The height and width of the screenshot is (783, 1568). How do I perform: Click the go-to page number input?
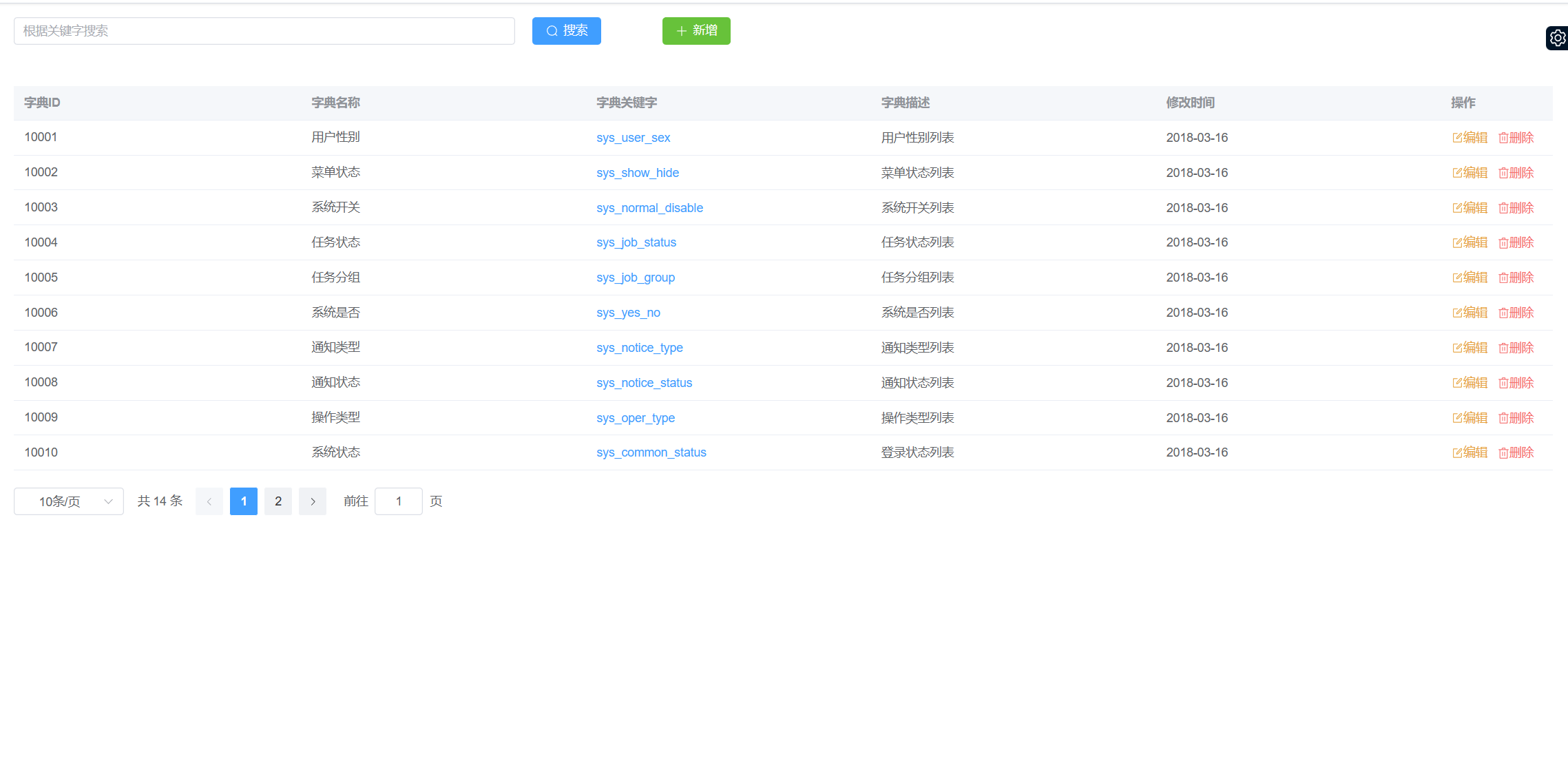[398, 501]
